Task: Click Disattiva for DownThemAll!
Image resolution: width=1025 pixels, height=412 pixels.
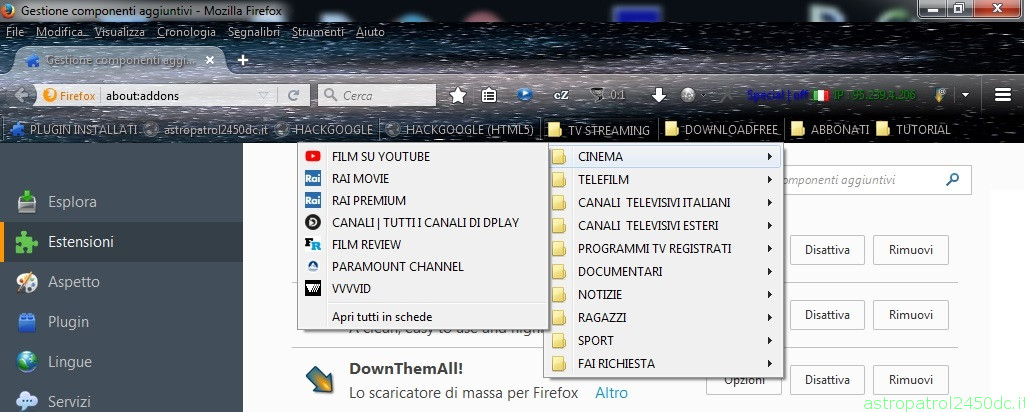Action: coord(827,380)
